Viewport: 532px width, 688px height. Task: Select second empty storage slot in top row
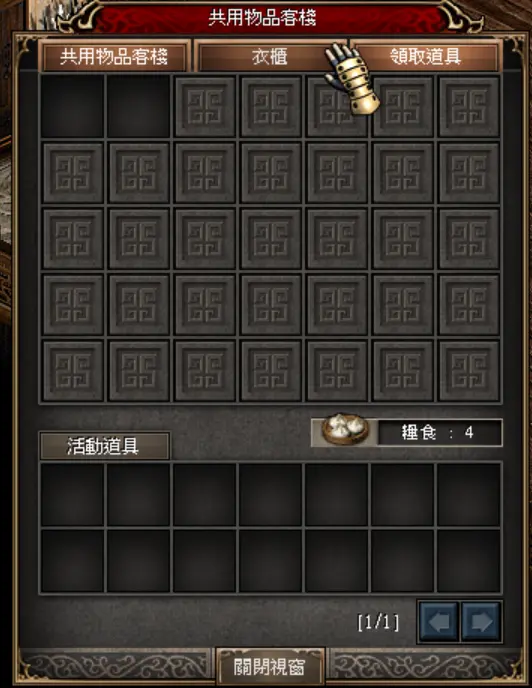138,106
